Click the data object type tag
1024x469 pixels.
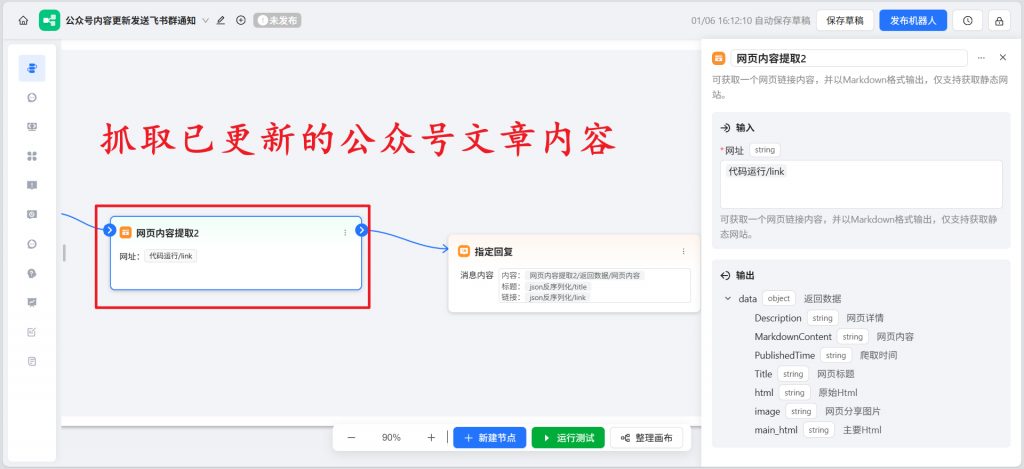[779, 299]
